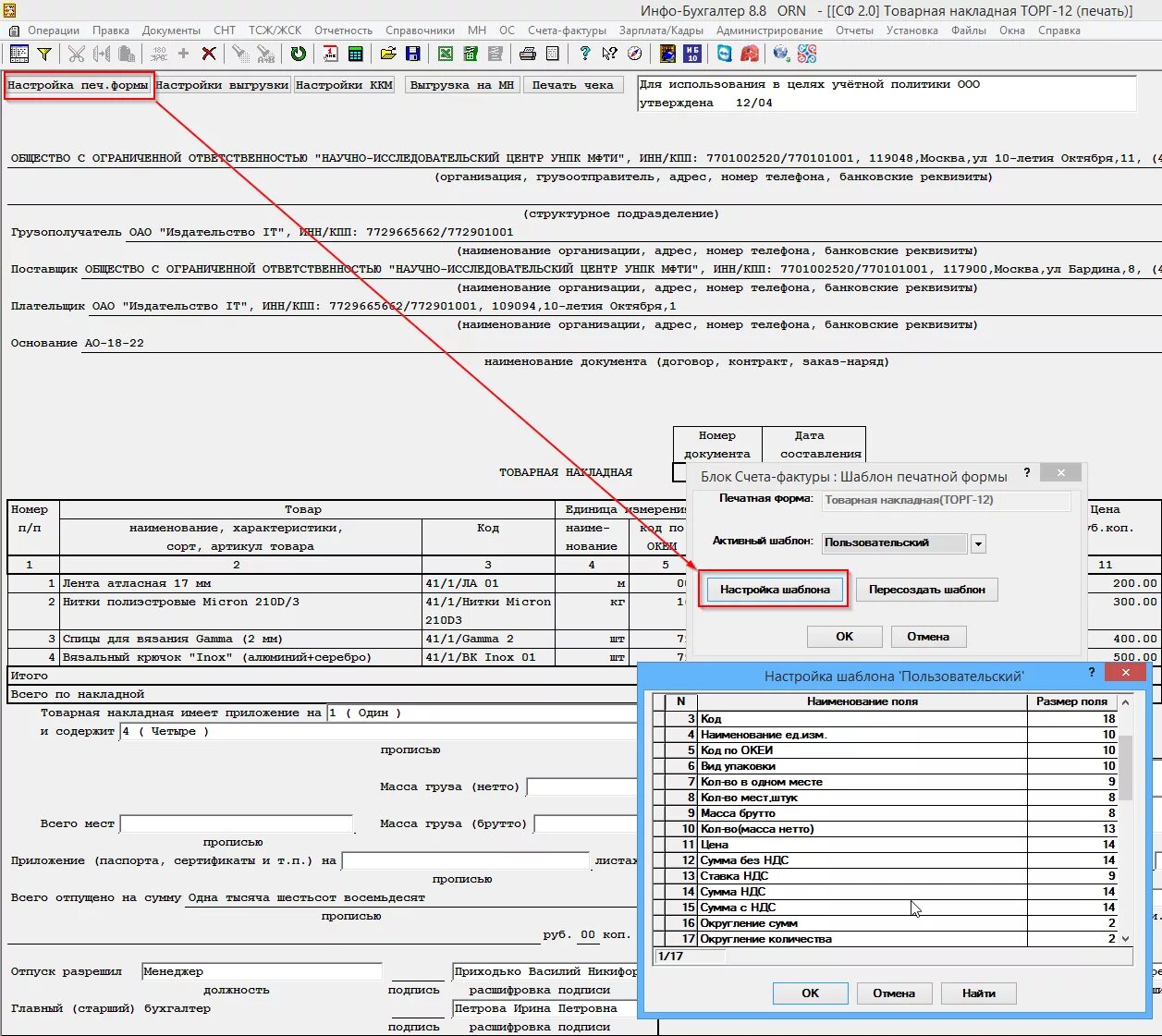Click the 'Настройки ККМ' button
Screen dimensions: 1162x1036
(345, 85)
